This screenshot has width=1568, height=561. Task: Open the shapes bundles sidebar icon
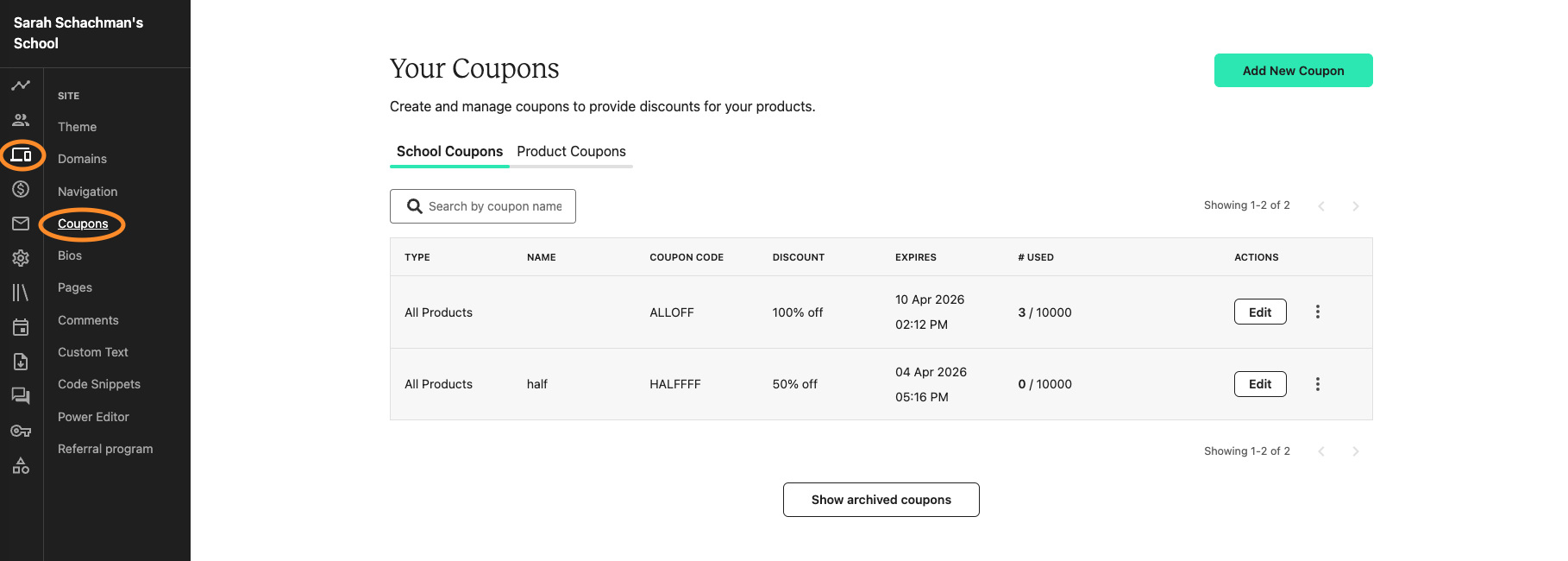(21, 465)
